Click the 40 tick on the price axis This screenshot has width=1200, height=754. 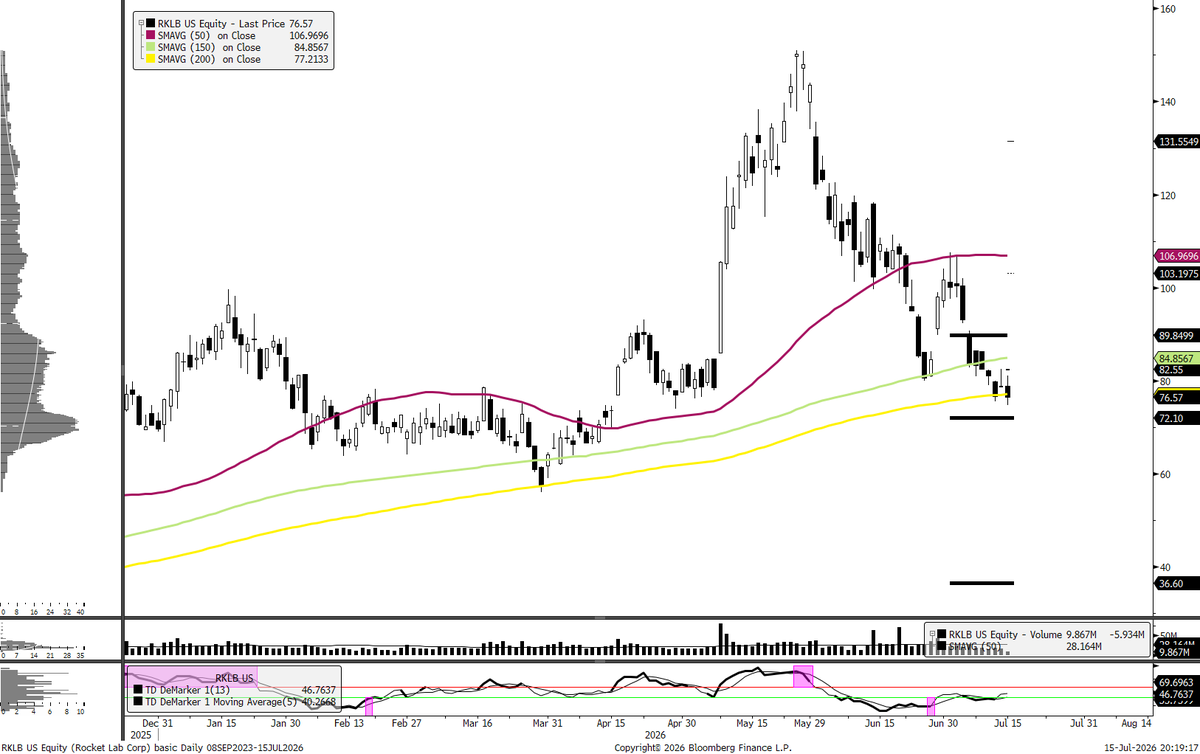[x=1165, y=567]
